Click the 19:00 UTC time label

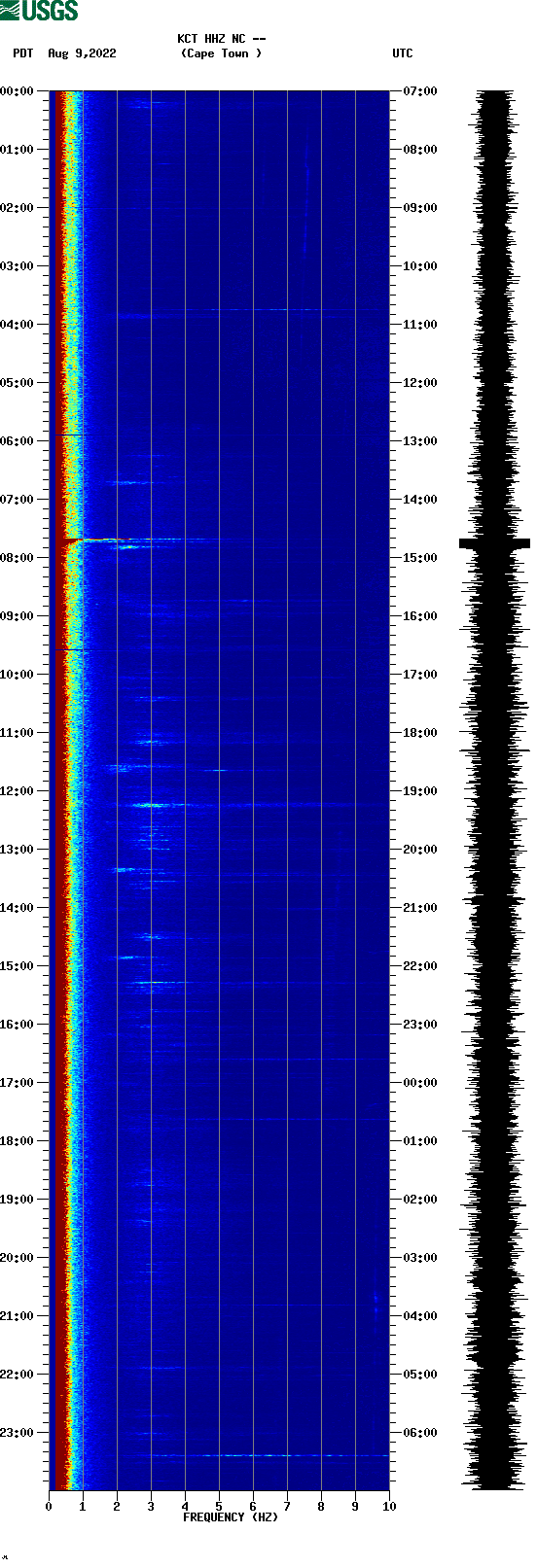coord(419,791)
